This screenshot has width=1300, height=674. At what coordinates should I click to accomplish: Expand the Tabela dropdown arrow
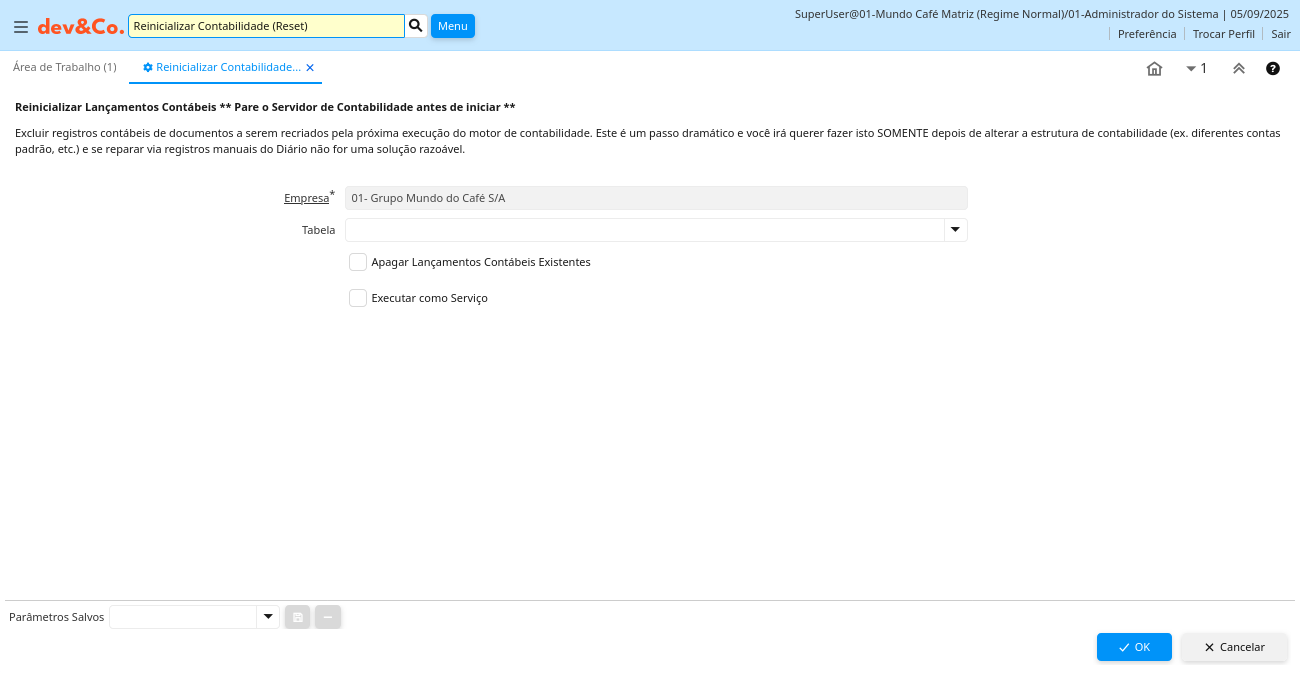[x=955, y=230]
